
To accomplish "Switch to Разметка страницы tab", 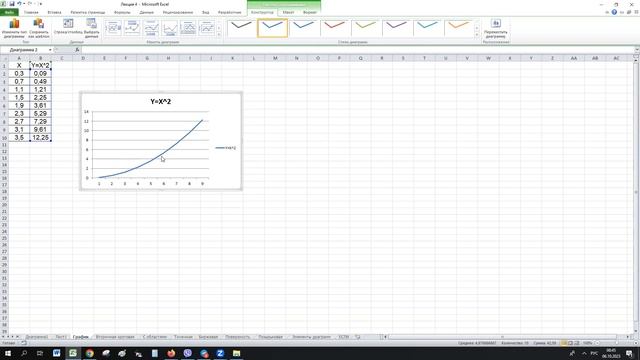I will click(x=88, y=12).
